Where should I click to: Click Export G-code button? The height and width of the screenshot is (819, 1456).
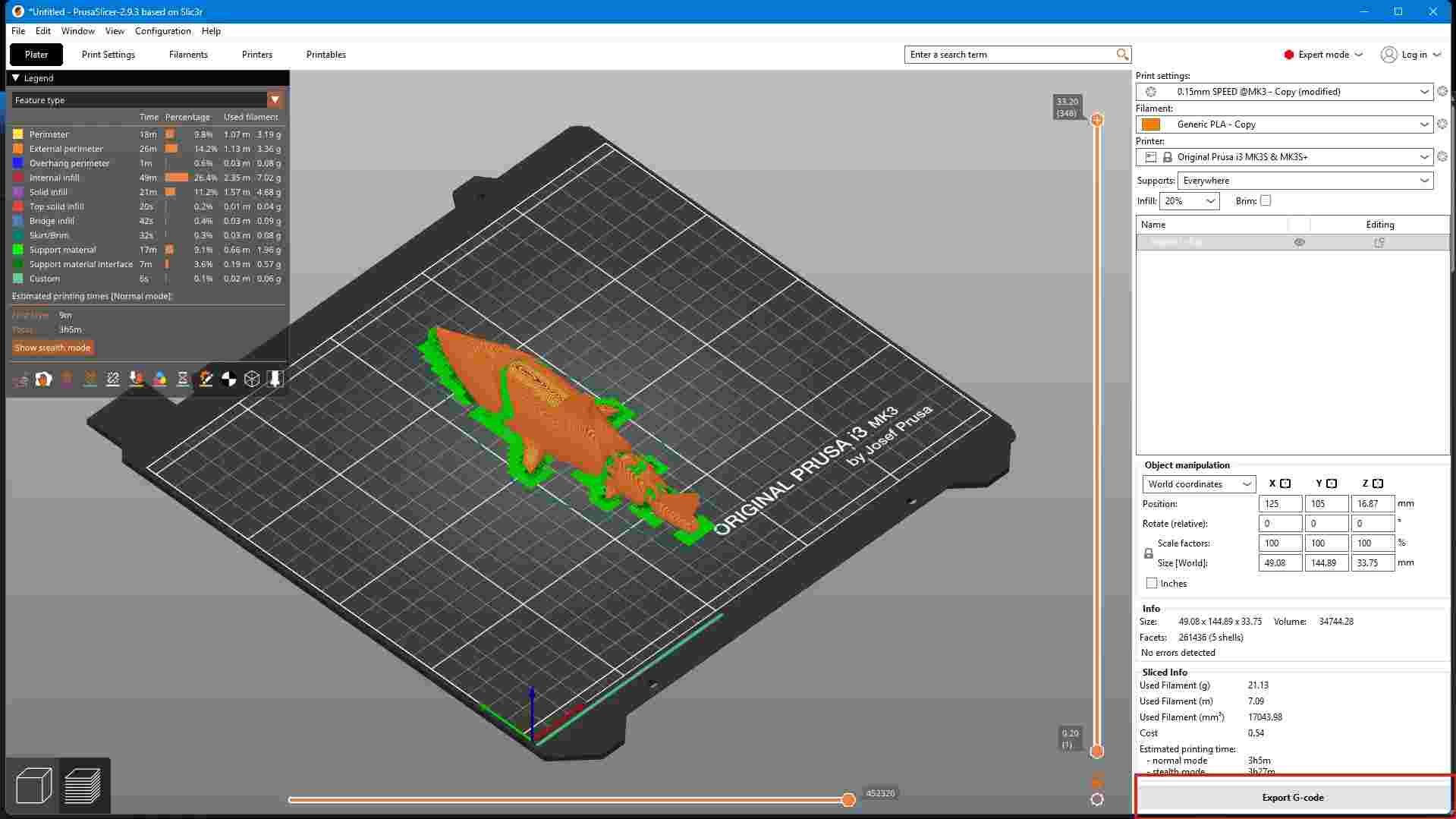(1293, 798)
